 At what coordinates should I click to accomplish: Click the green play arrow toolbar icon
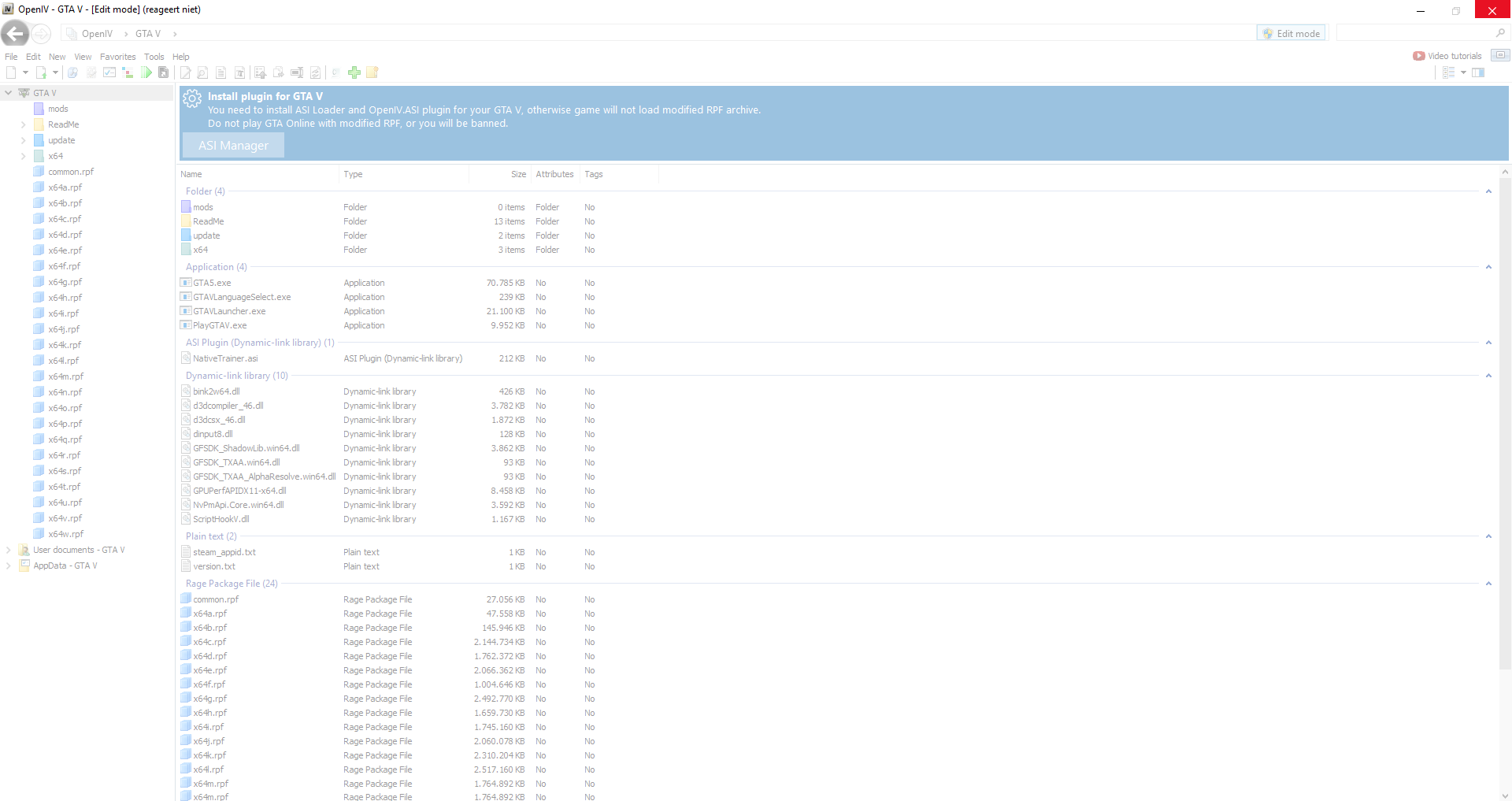pos(146,72)
